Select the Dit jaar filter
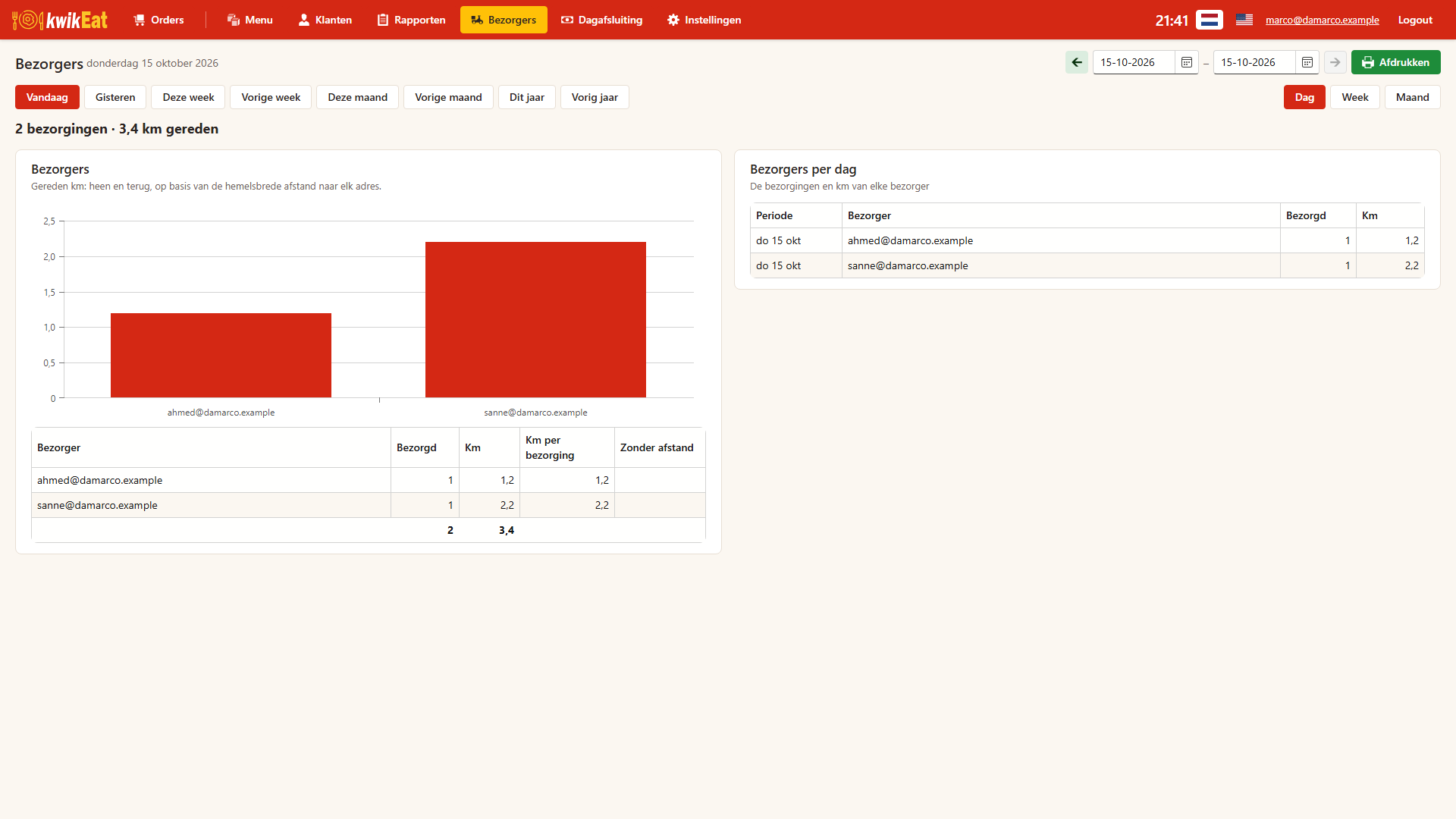Screen dimensions: 1456x819 pos(527,97)
